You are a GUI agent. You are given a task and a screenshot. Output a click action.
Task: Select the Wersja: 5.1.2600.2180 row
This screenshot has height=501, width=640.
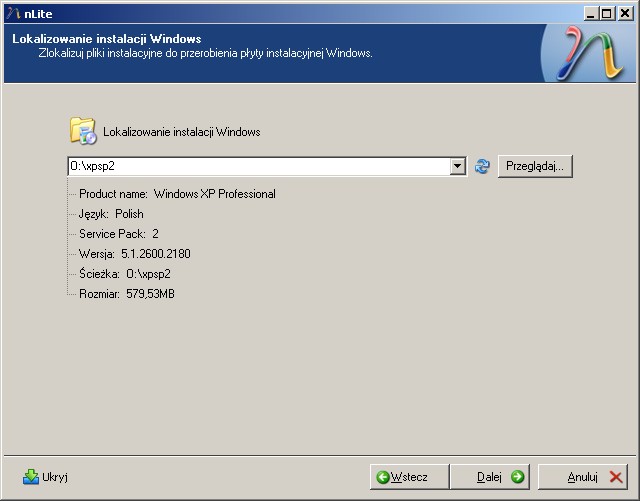[x=135, y=254]
